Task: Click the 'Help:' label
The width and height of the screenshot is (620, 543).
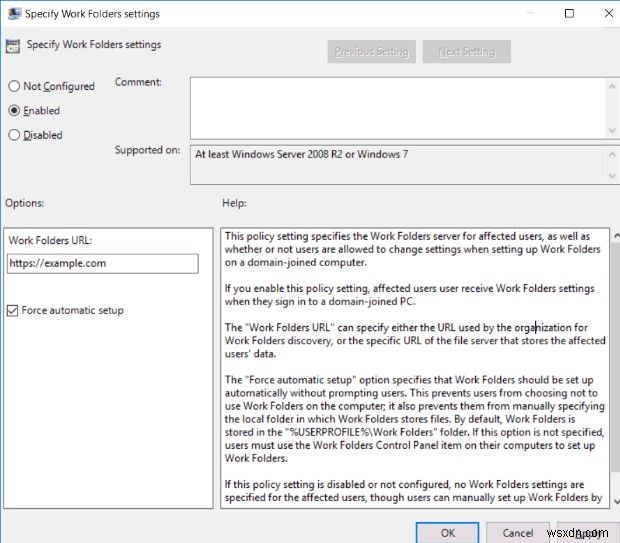Action: [234, 203]
